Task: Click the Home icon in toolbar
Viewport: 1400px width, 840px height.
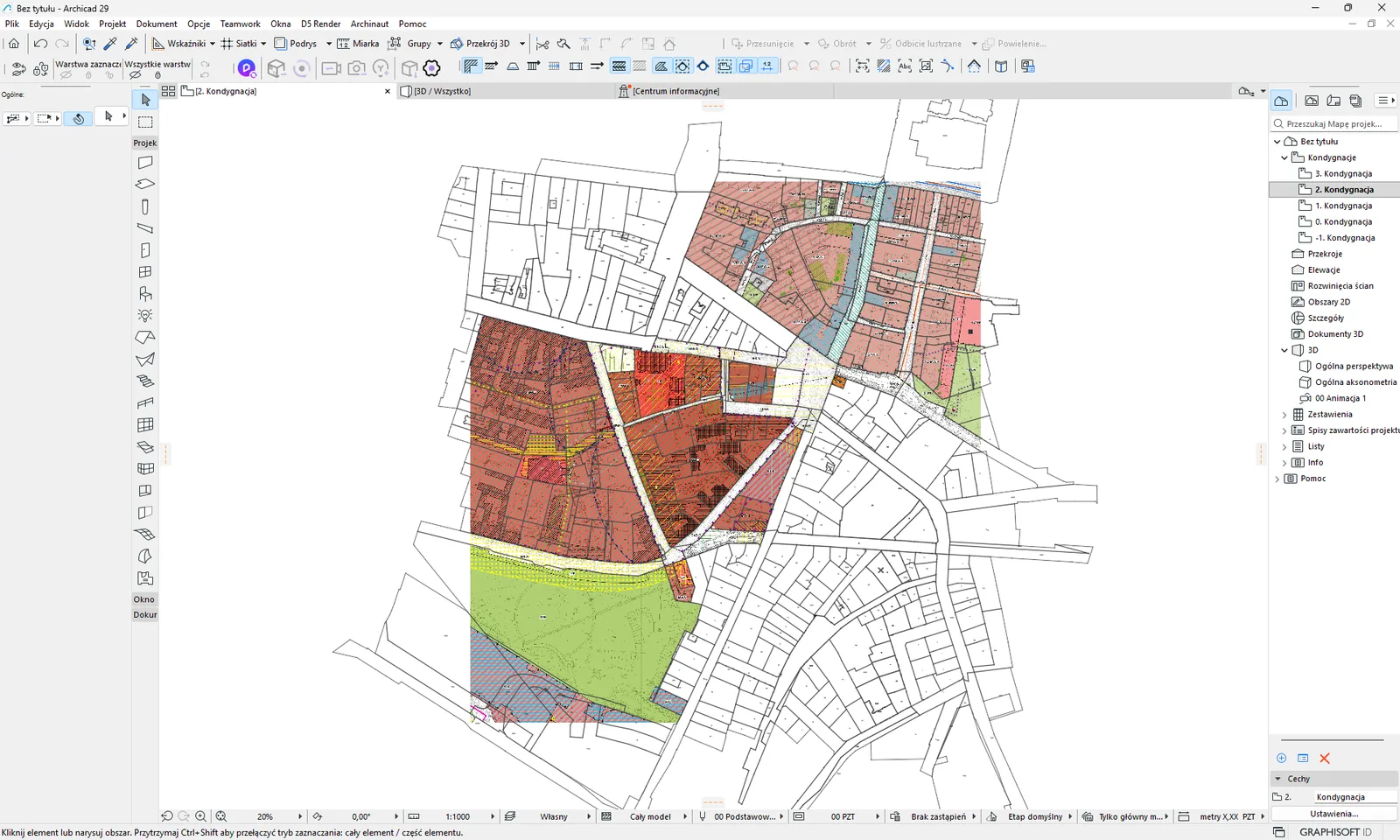Action: click(x=14, y=43)
